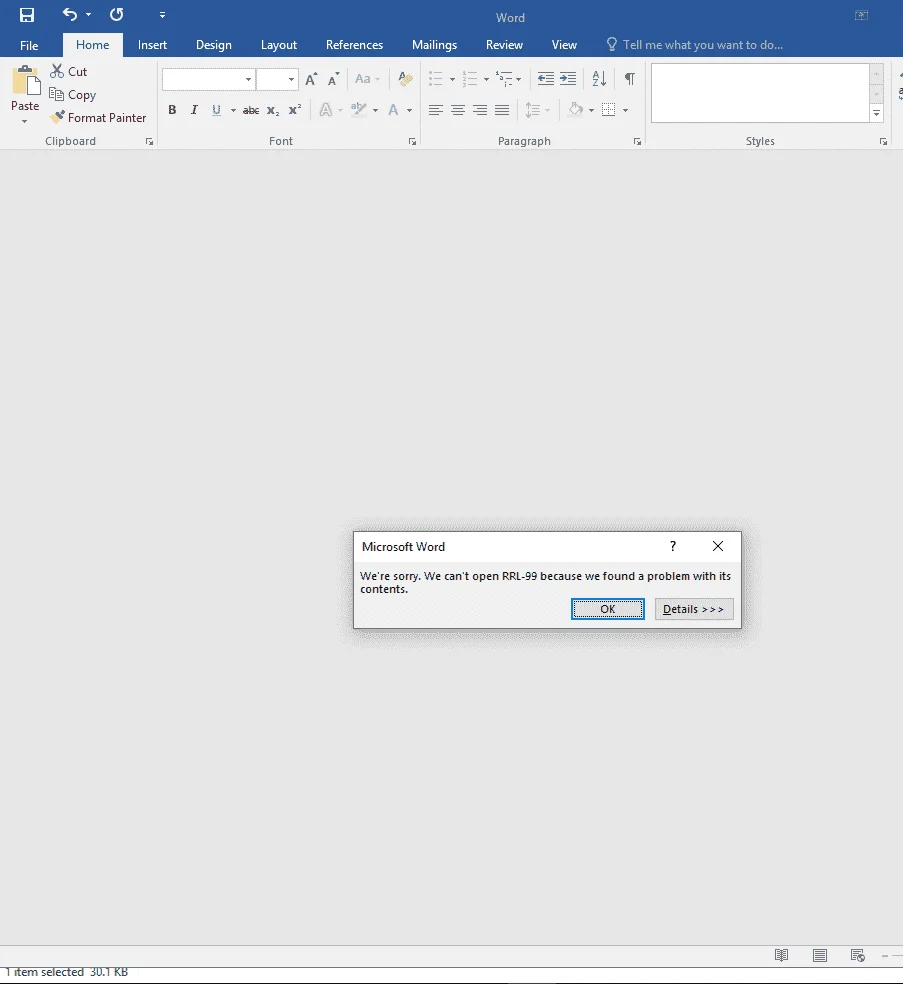Toggle Bold formatting
Screen dimensions: 903x984
pyautogui.click(x=172, y=110)
